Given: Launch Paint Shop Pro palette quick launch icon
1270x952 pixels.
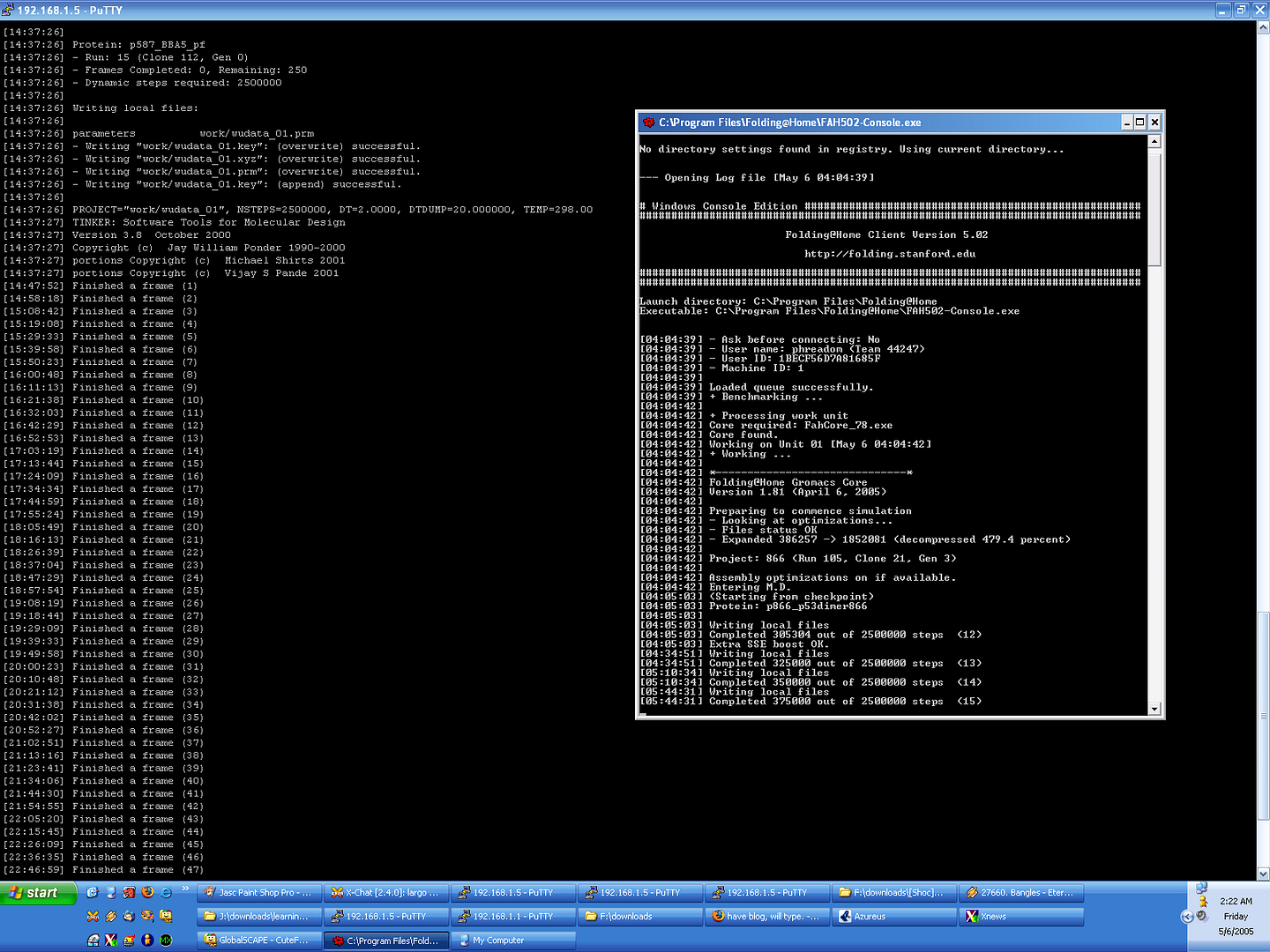Looking at the screenshot, I should click(147, 916).
